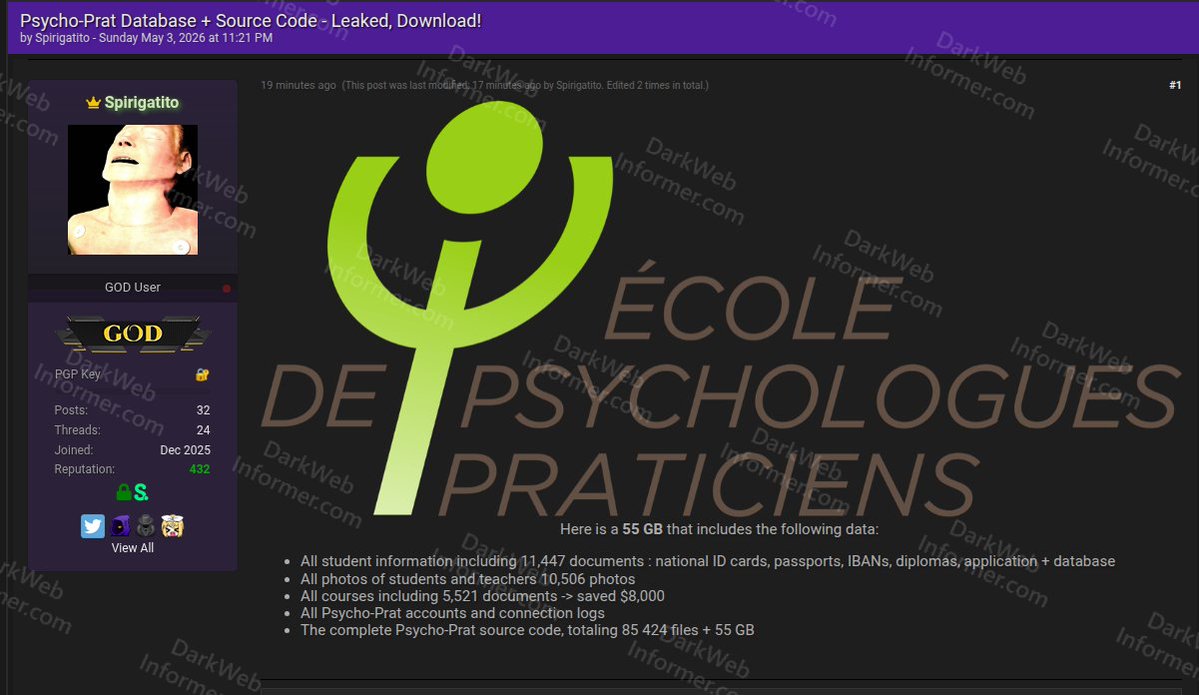Click the Joined date Dec 2025
This screenshot has height=695, width=1199.
pyautogui.click(x=185, y=450)
